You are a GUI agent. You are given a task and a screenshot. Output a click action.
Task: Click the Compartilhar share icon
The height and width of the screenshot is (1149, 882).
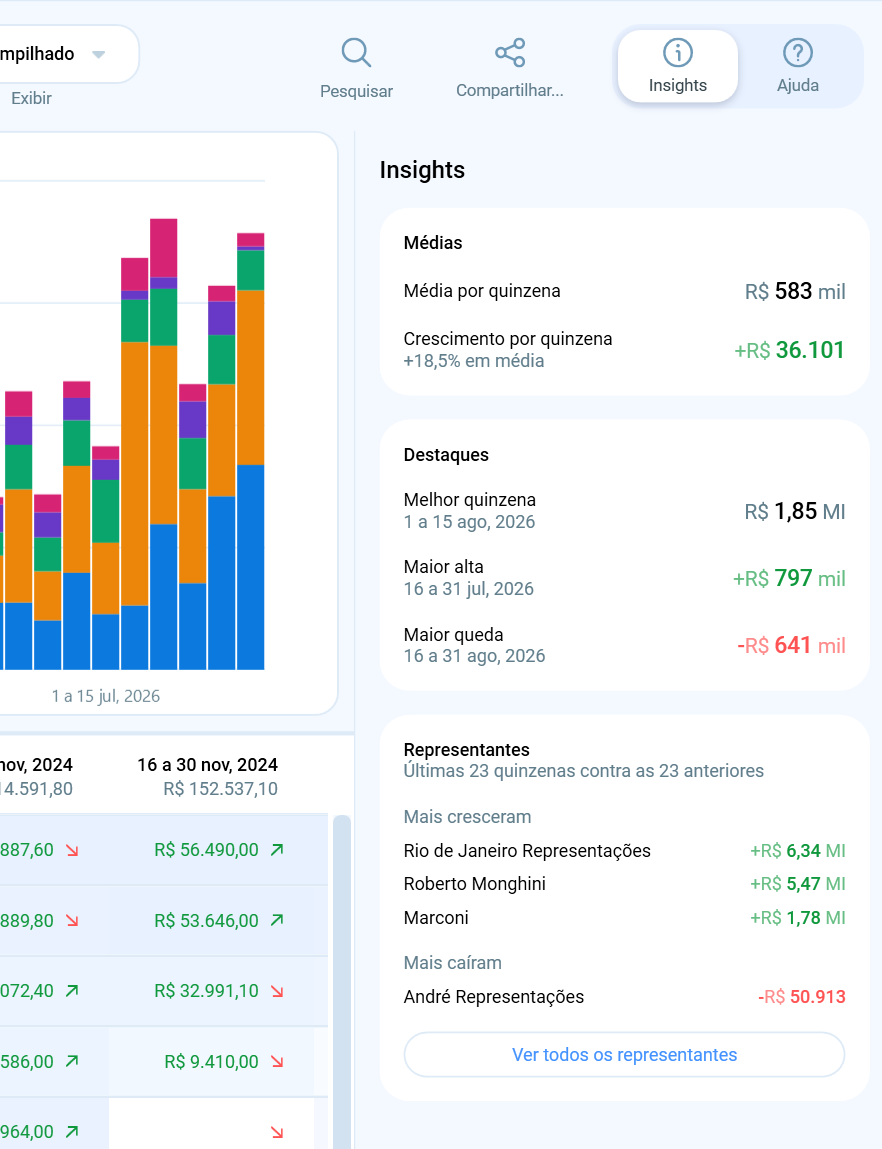point(510,53)
